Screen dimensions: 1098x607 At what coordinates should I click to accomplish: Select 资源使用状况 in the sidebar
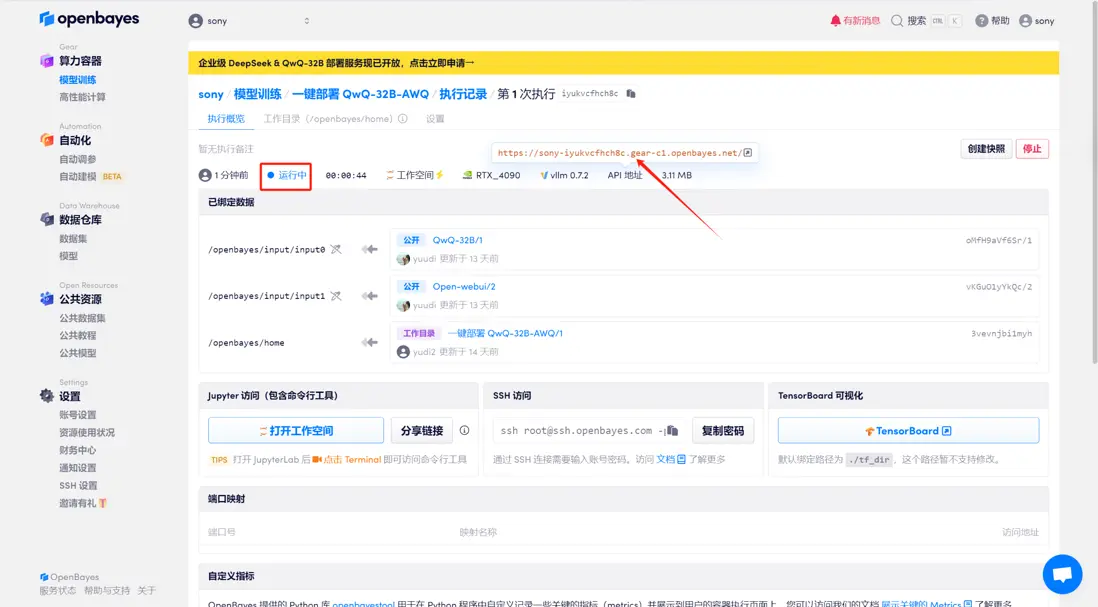pyautogui.click(x=87, y=433)
